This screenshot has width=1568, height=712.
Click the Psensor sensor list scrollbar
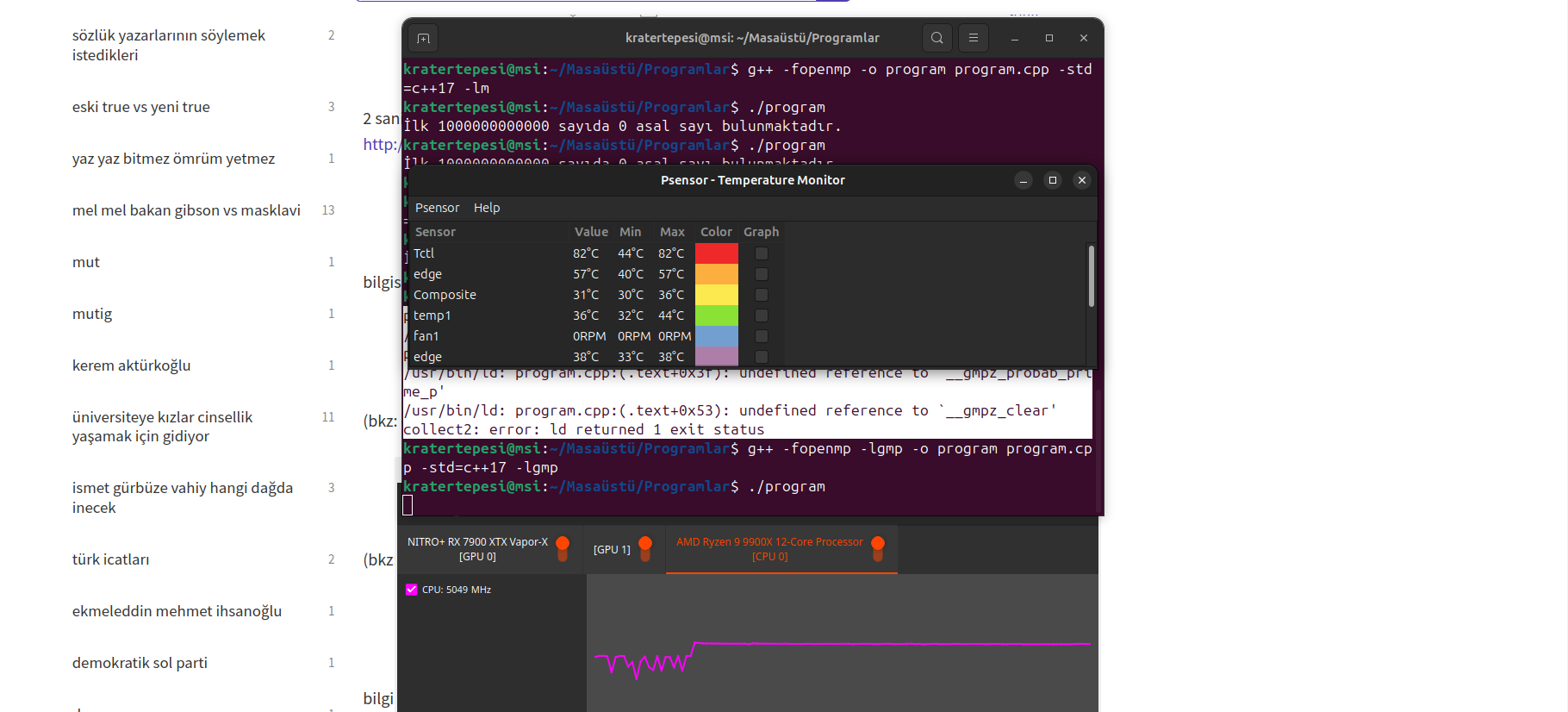[x=1091, y=276]
